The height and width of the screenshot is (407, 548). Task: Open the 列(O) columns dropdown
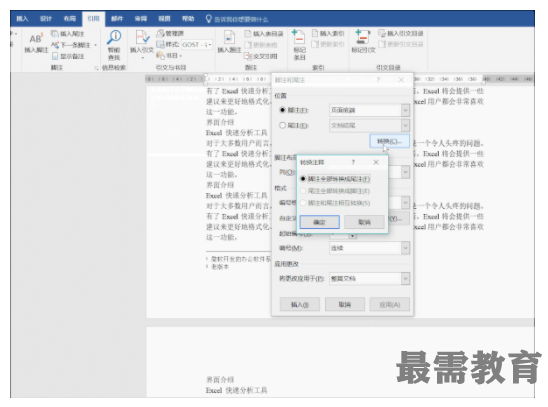pyautogui.click(x=405, y=172)
